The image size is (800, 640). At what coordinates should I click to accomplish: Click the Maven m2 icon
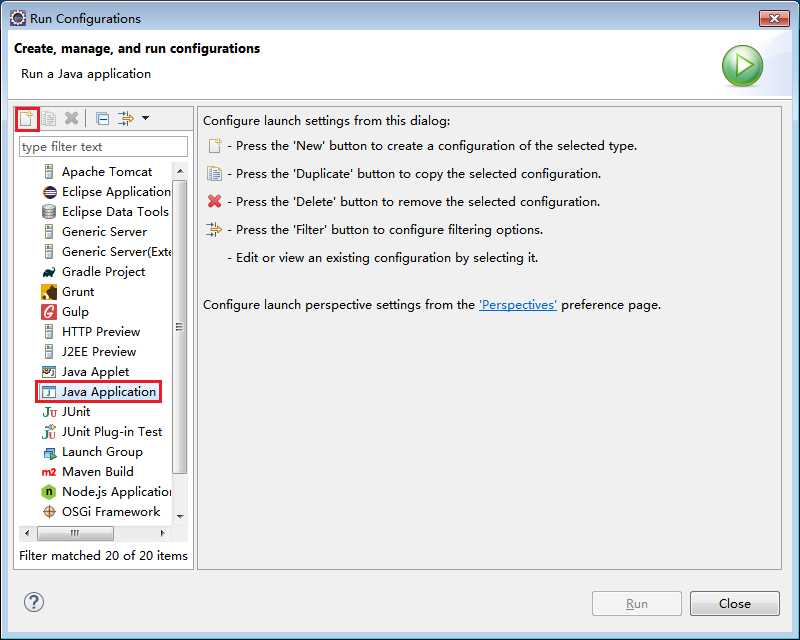49,472
